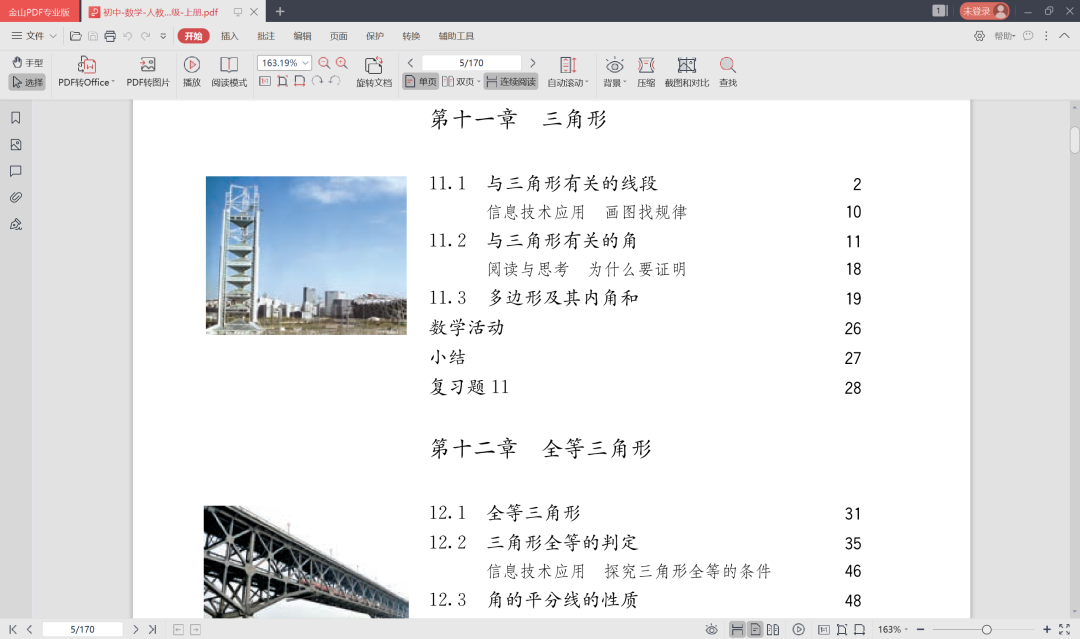Open 查找 to search the document
The image size is (1080, 639).
[x=727, y=70]
